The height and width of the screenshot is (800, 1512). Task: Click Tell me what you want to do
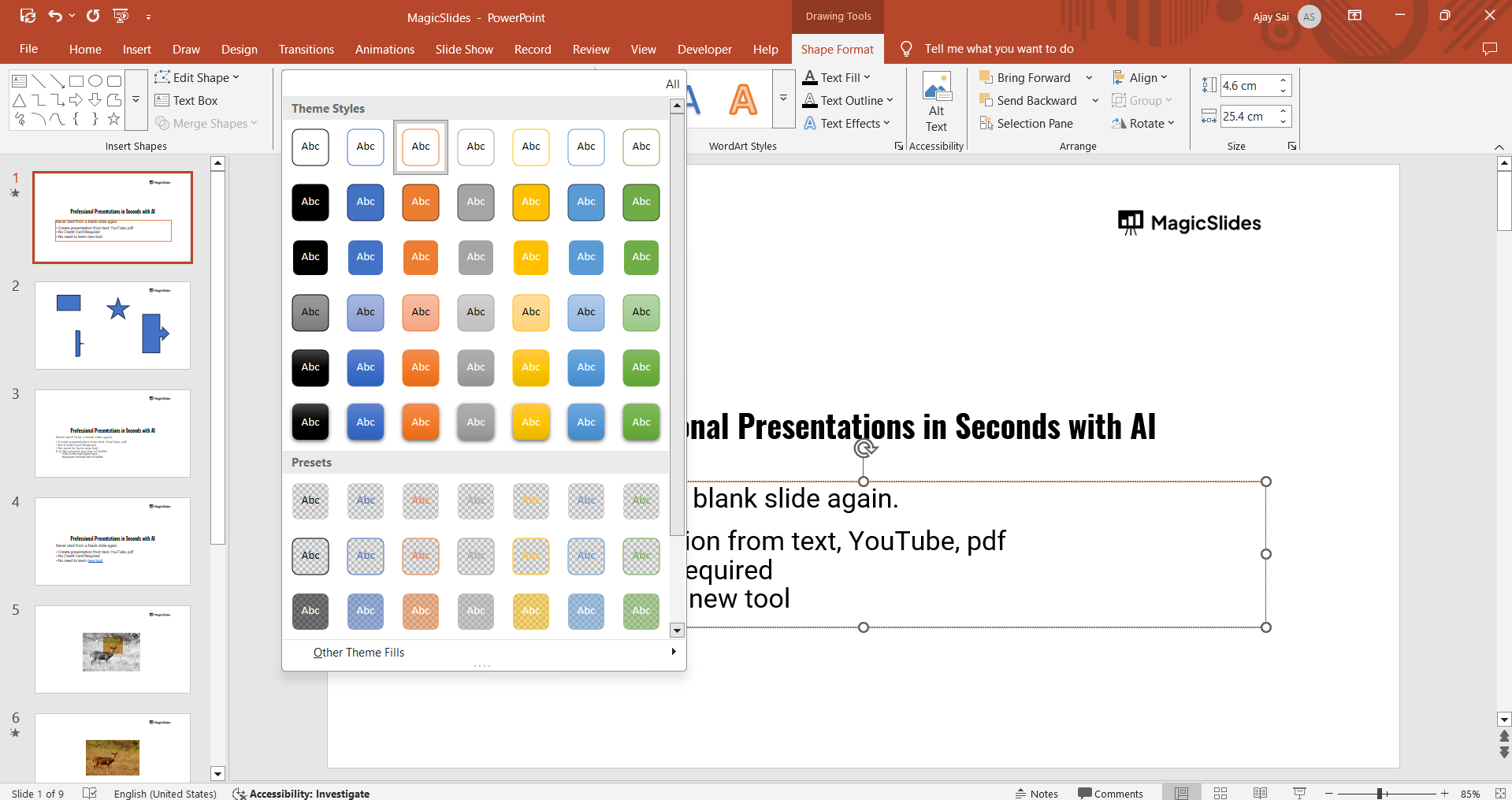click(999, 49)
